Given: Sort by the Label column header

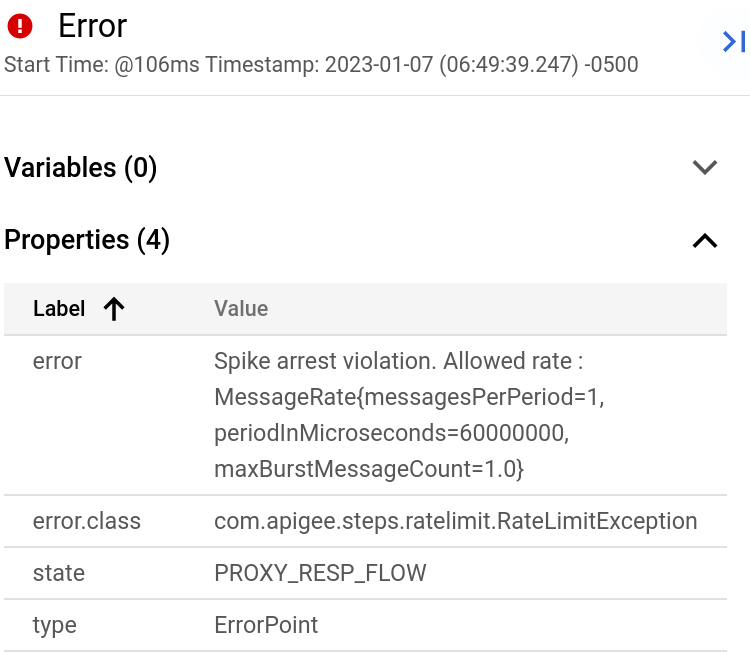Looking at the screenshot, I should click(x=59, y=309).
